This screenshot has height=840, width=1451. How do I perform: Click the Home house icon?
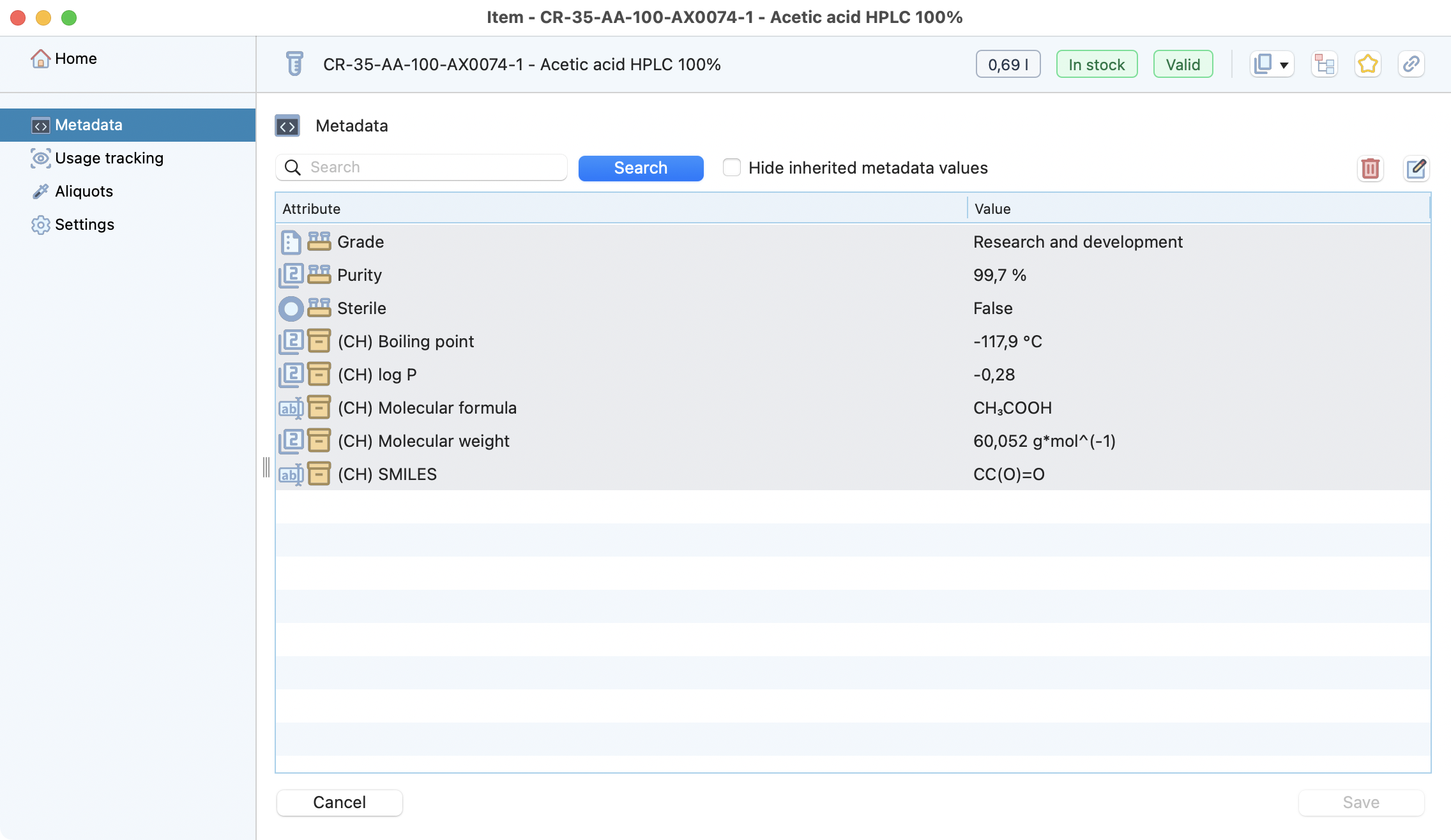click(x=40, y=59)
